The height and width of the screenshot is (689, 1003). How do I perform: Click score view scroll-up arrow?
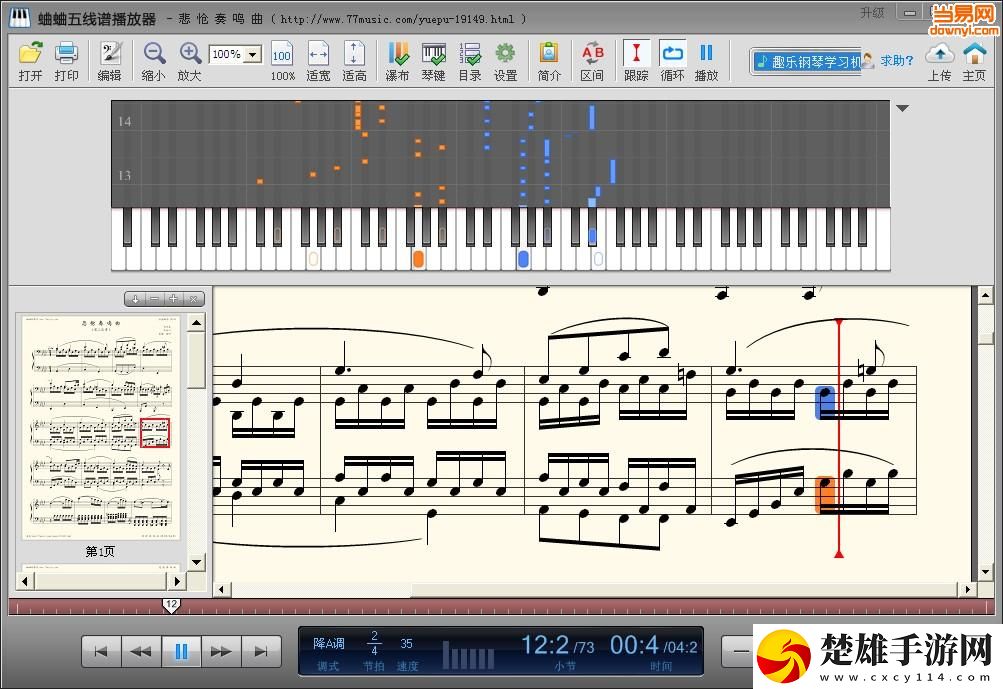[984, 295]
